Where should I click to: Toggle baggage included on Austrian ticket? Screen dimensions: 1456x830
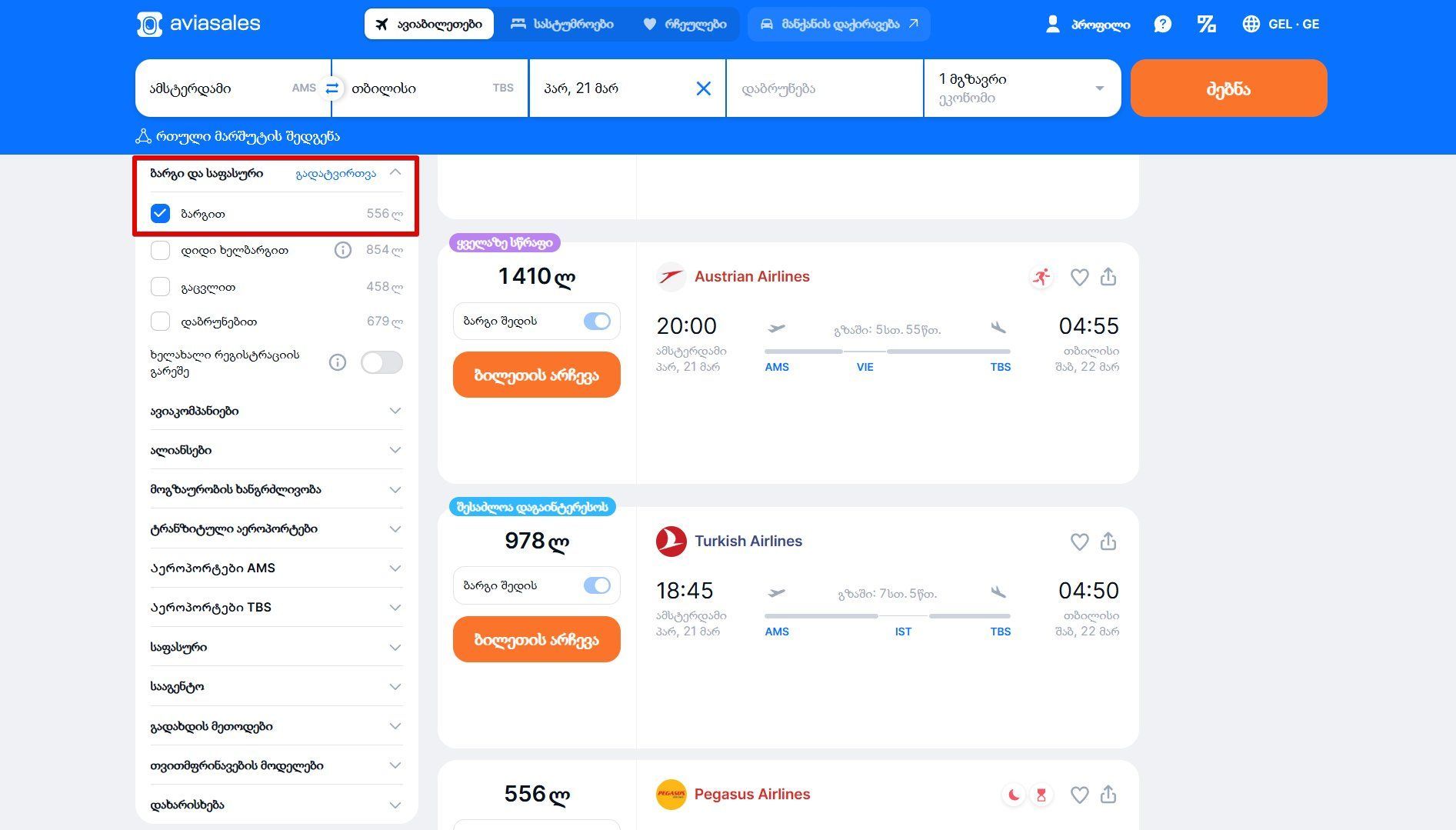(597, 321)
